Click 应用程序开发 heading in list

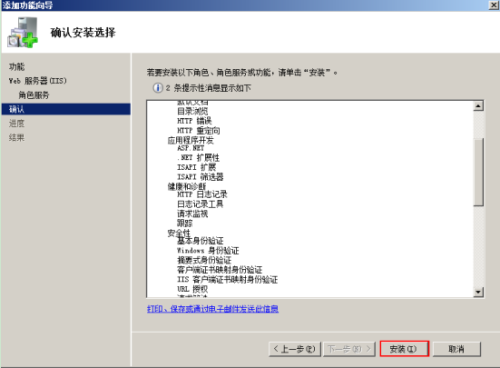(x=190, y=140)
